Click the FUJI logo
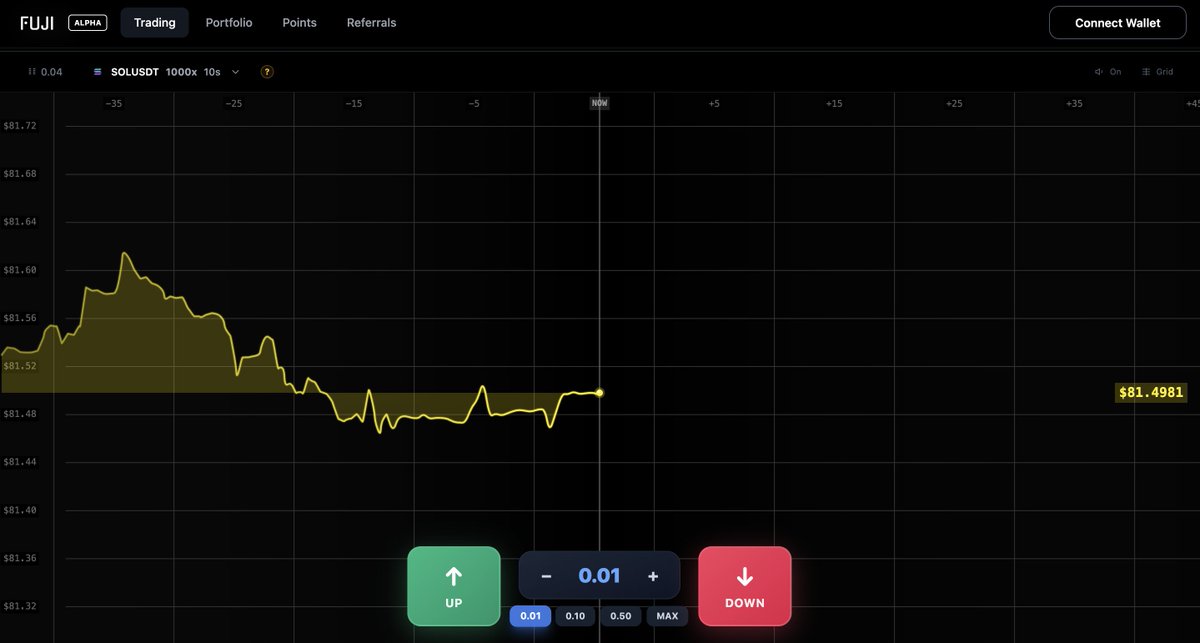Screen dimensions: 1200x643 [37, 23]
